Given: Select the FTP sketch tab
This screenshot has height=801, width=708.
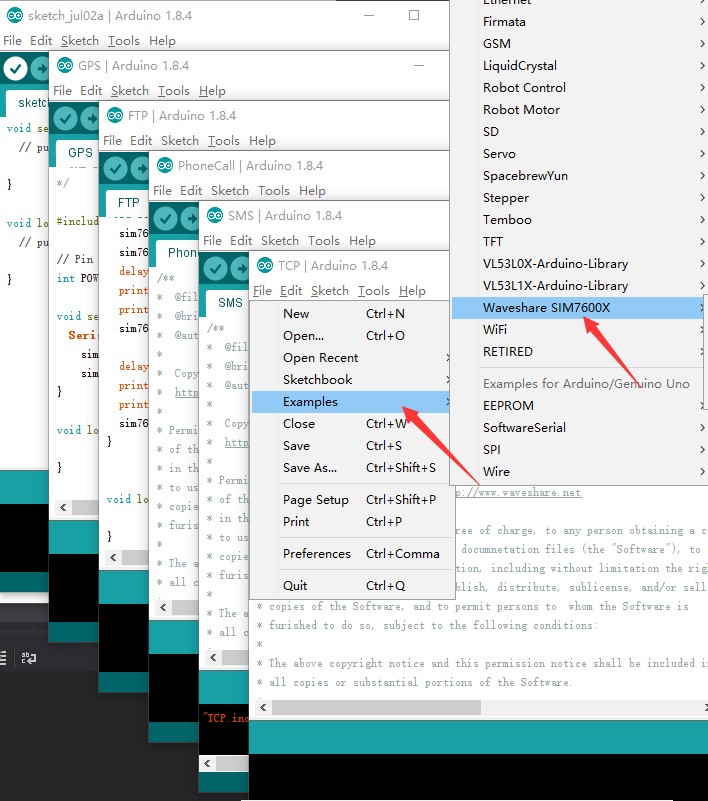Looking at the screenshot, I should coord(128,203).
